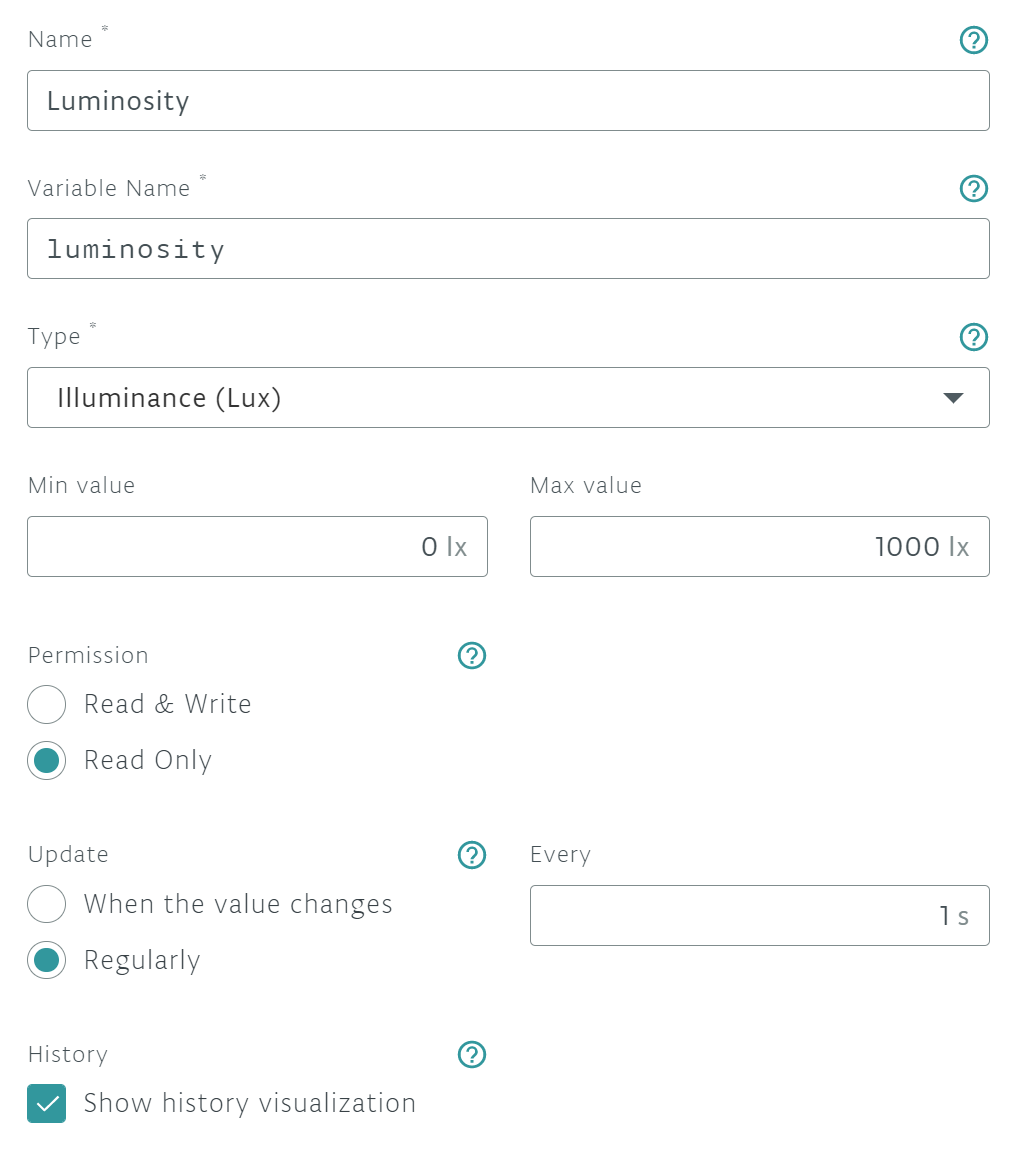Open the Update section help icon

coord(471,855)
